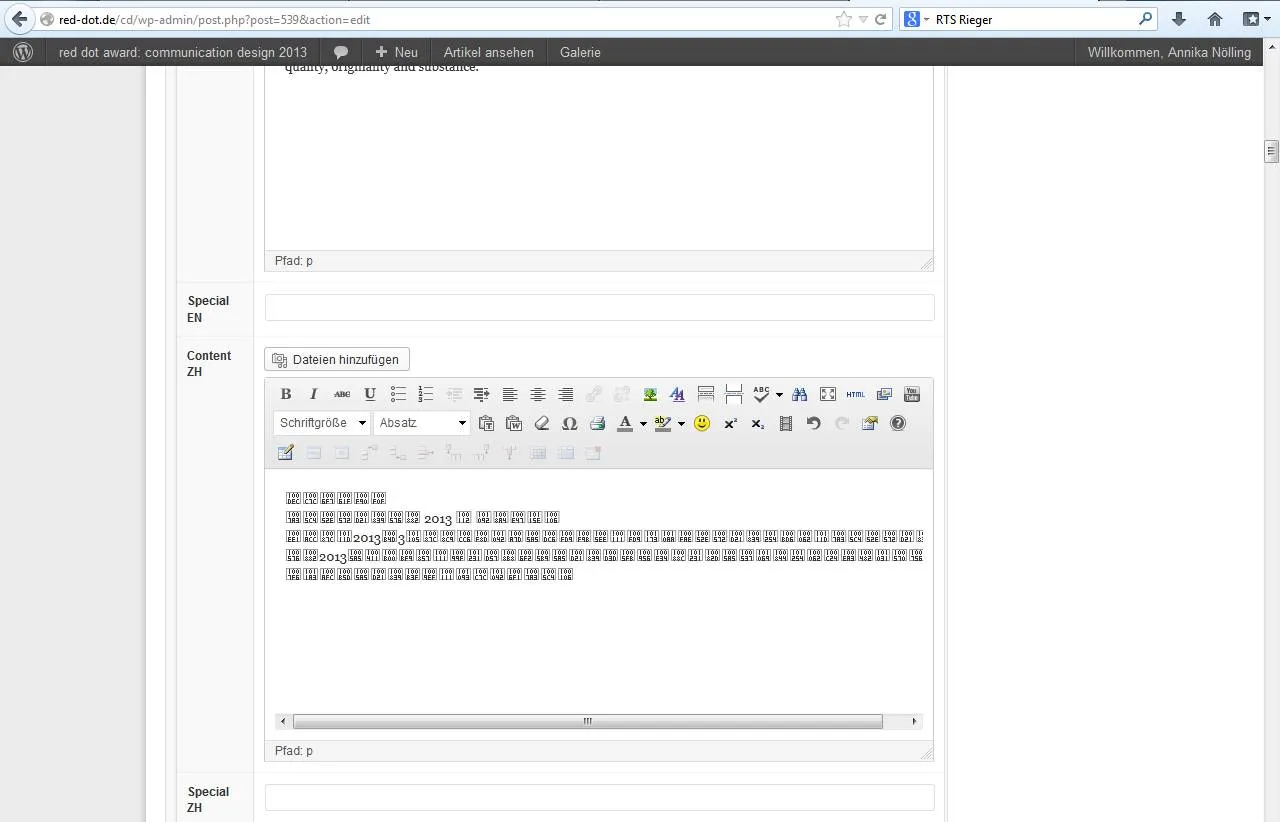Open the style/CSS editor icon

(678, 394)
